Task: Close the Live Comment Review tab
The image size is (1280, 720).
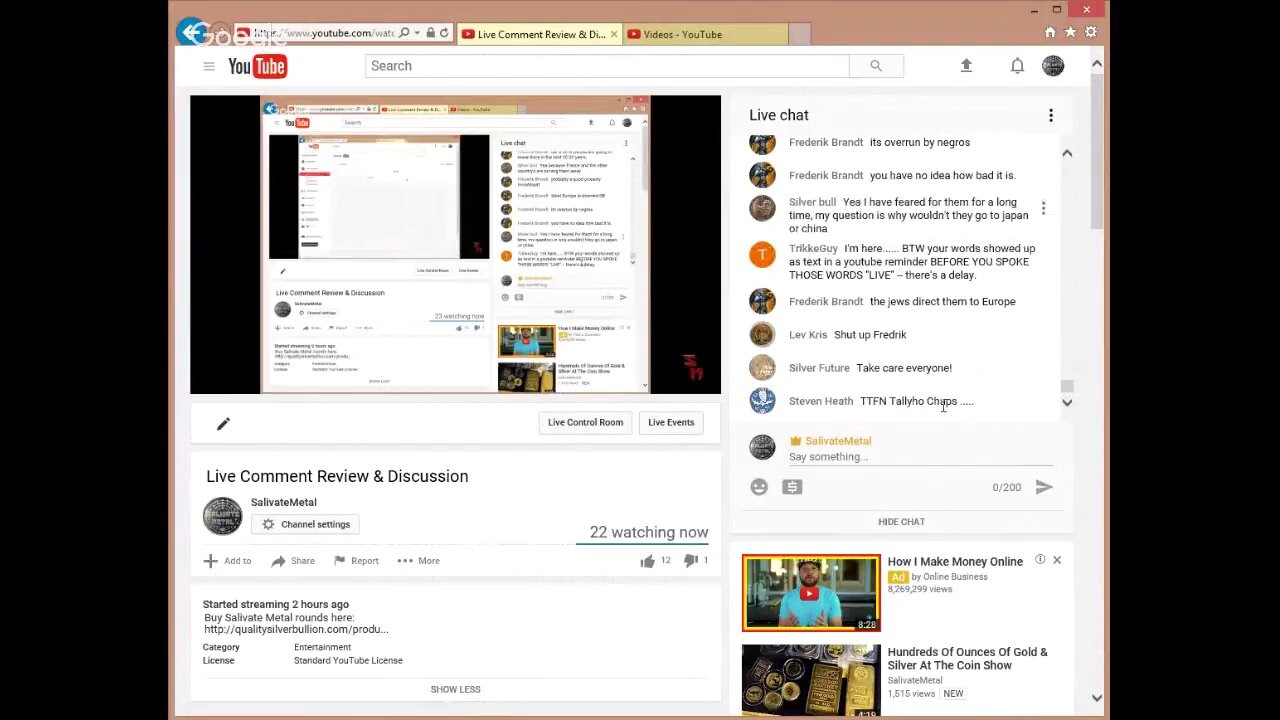Action: 615,34
